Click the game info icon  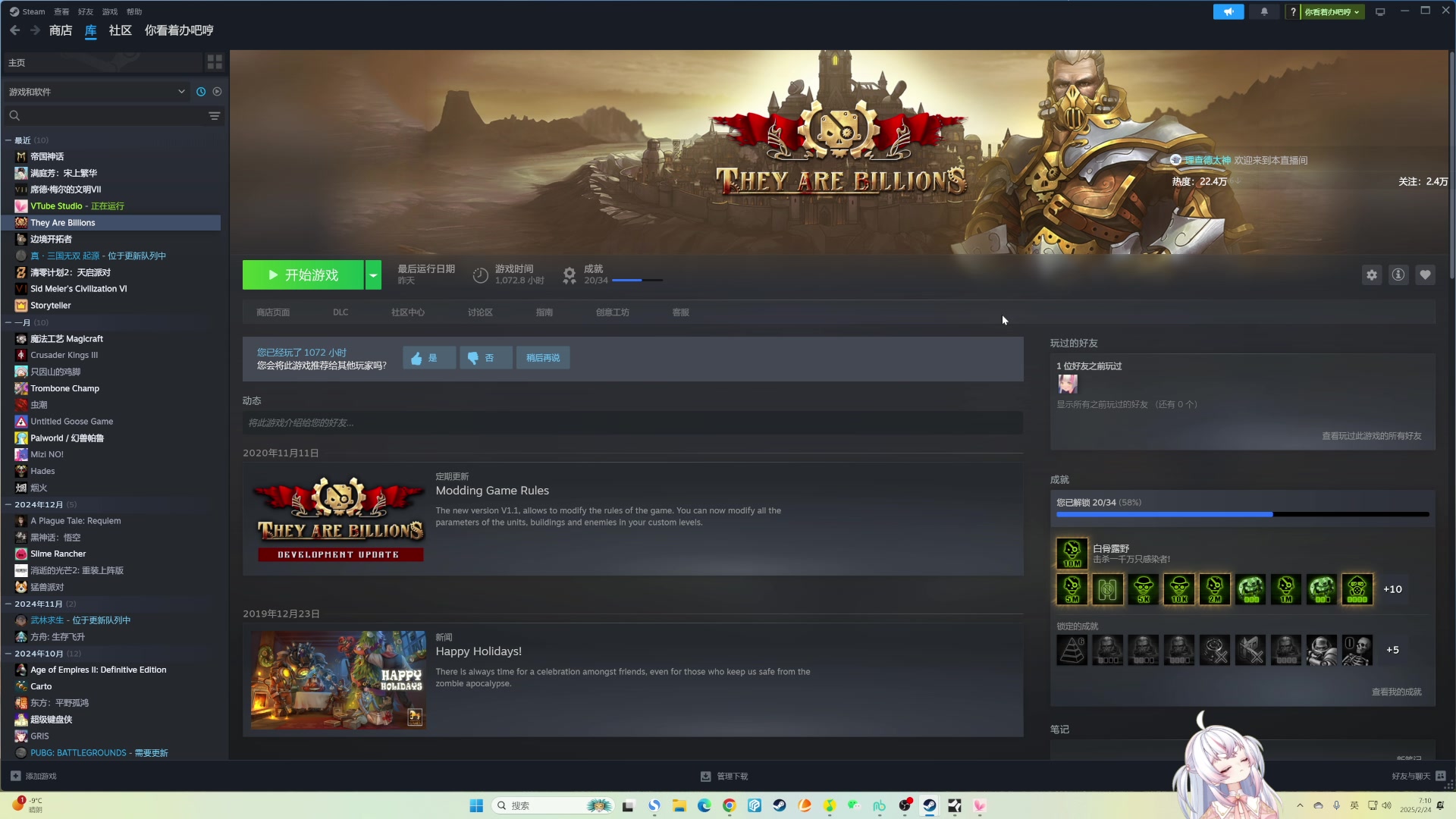click(x=1398, y=275)
